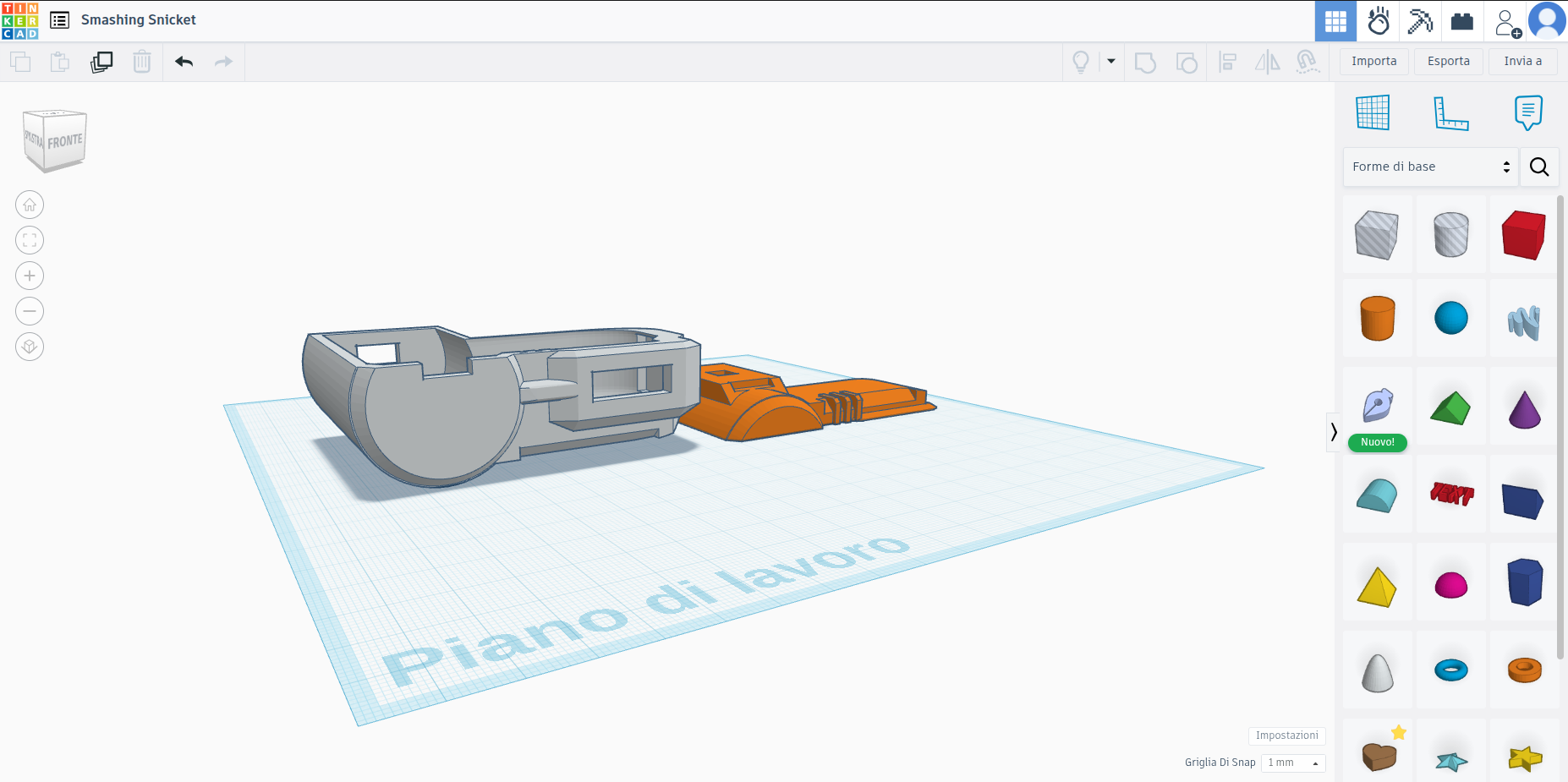Image resolution: width=1568 pixels, height=782 pixels.
Task: Open the Sim Lab icon
Action: click(x=1379, y=21)
